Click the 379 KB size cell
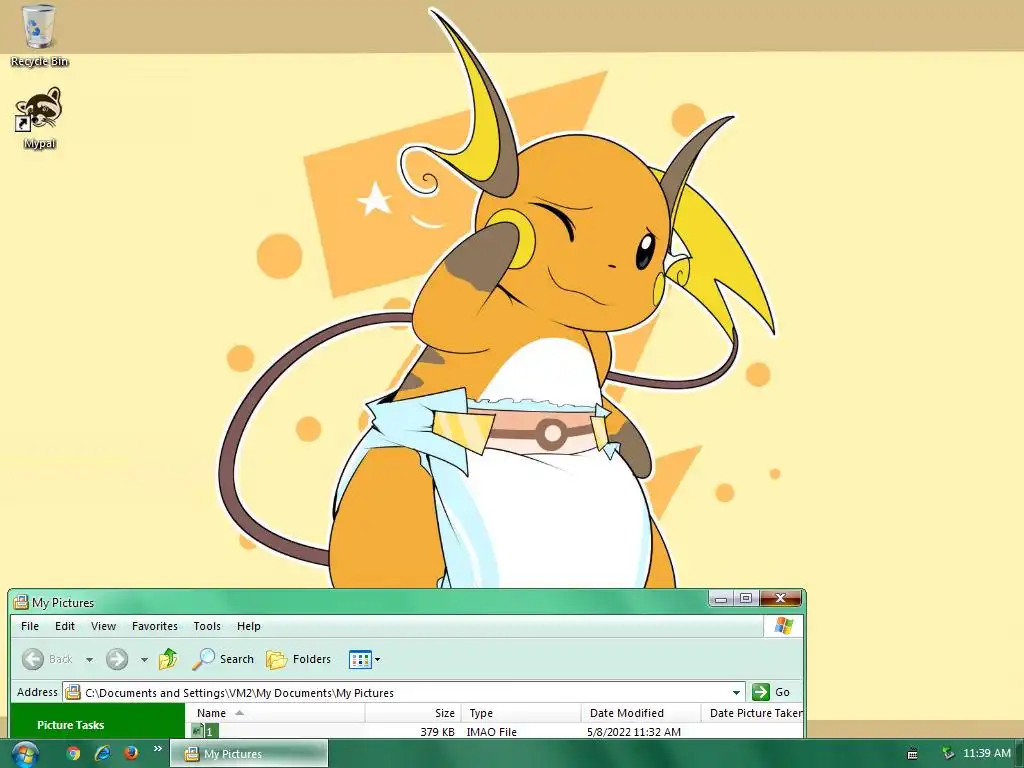1024x768 pixels. click(437, 731)
